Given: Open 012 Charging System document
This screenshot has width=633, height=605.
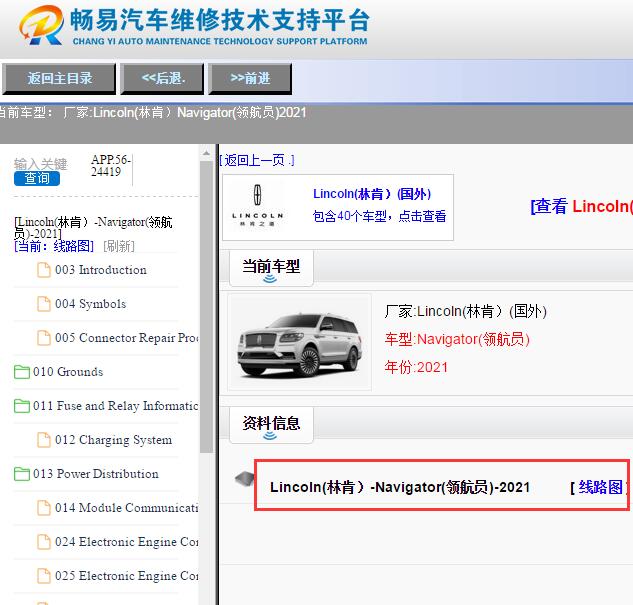Looking at the screenshot, I should click(x=113, y=440).
